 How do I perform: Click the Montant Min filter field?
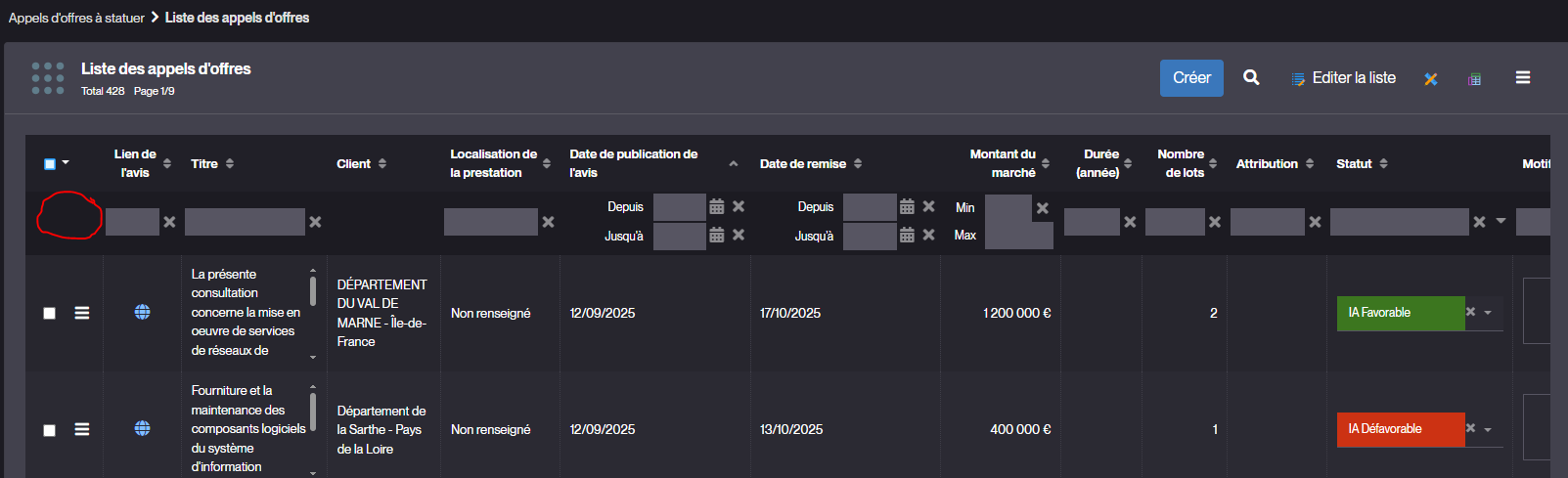tap(1008, 208)
